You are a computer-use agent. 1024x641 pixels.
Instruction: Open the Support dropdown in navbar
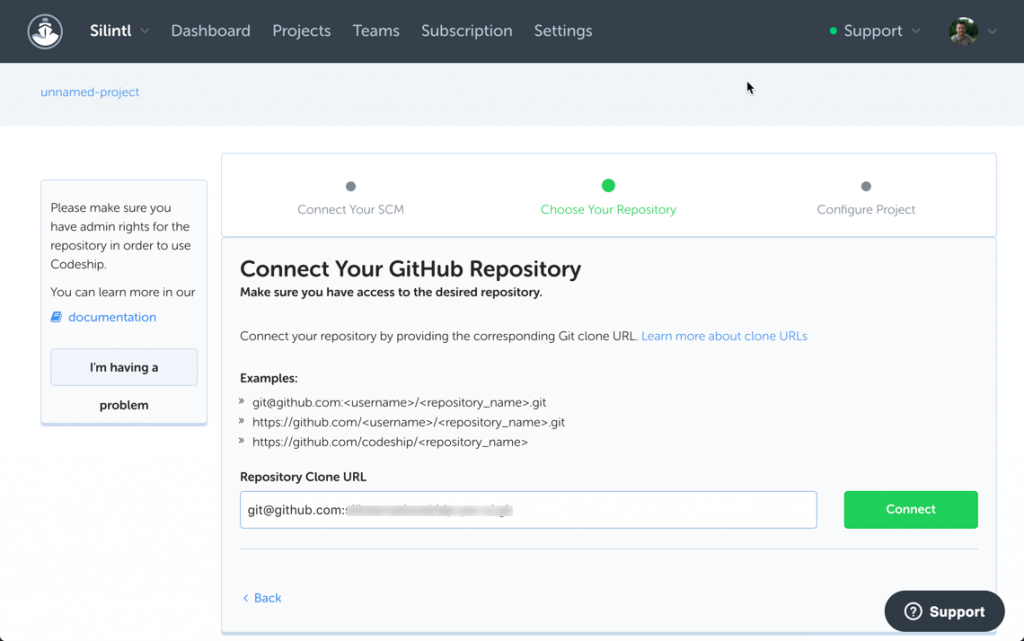tap(873, 31)
